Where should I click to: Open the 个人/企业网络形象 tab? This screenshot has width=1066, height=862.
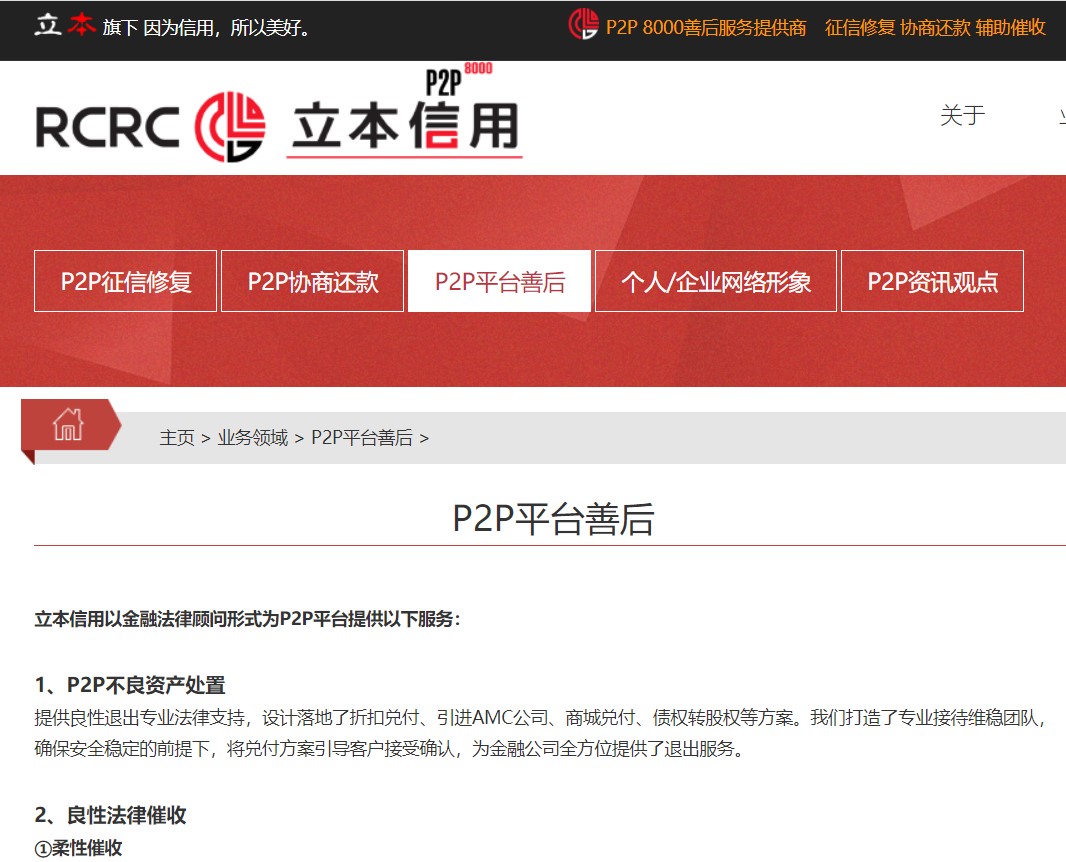click(715, 281)
